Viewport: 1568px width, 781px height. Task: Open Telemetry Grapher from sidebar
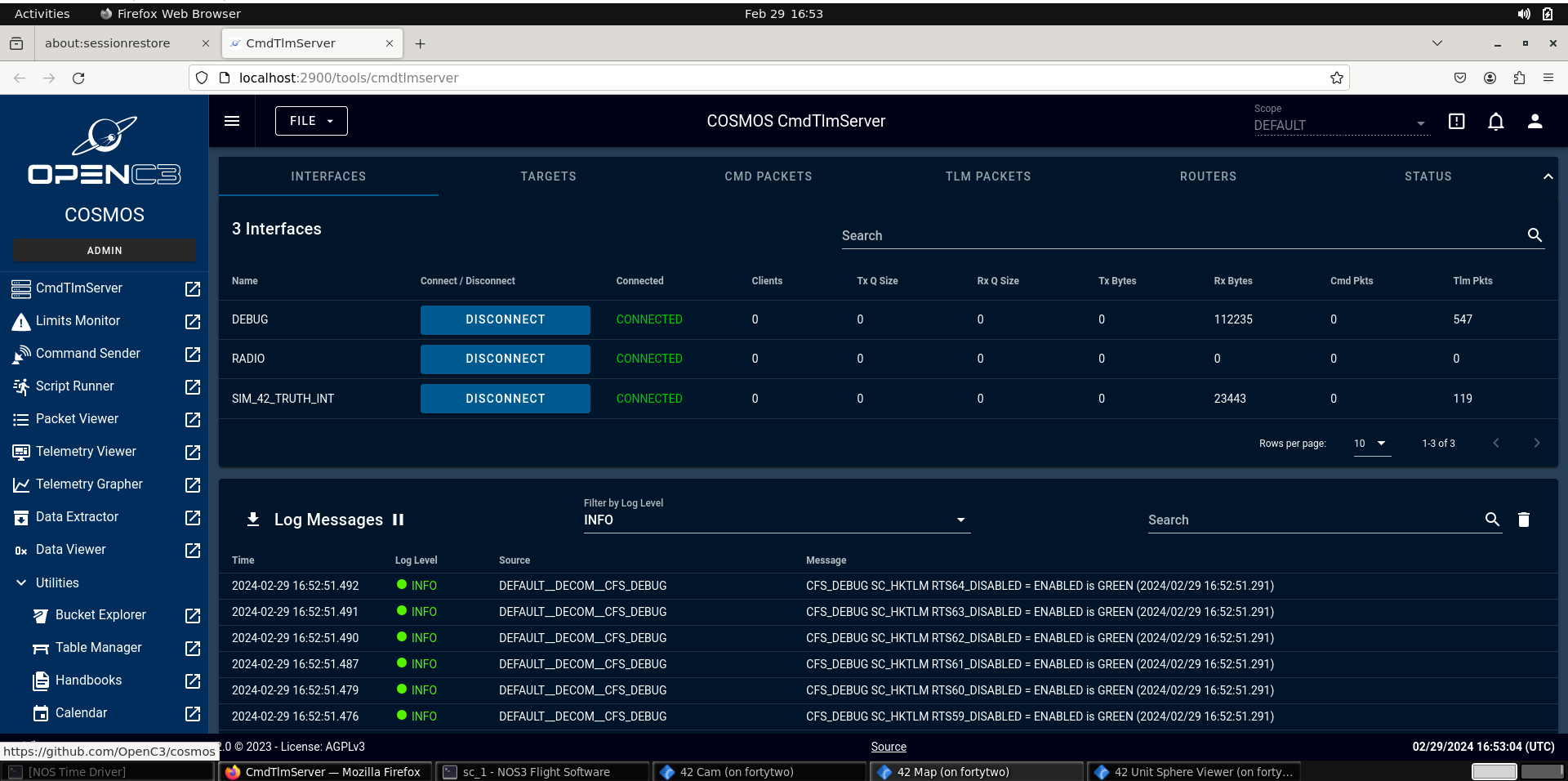[x=89, y=484]
